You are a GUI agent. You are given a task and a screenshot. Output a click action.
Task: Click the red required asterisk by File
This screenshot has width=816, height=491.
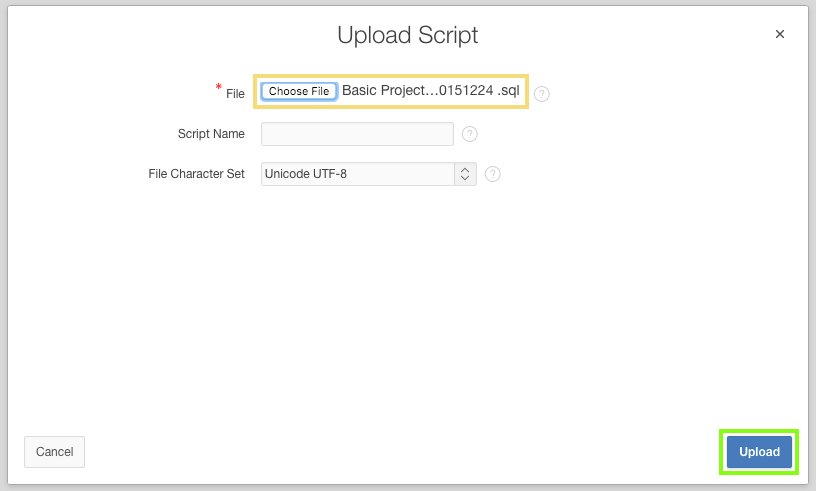coord(219,89)
